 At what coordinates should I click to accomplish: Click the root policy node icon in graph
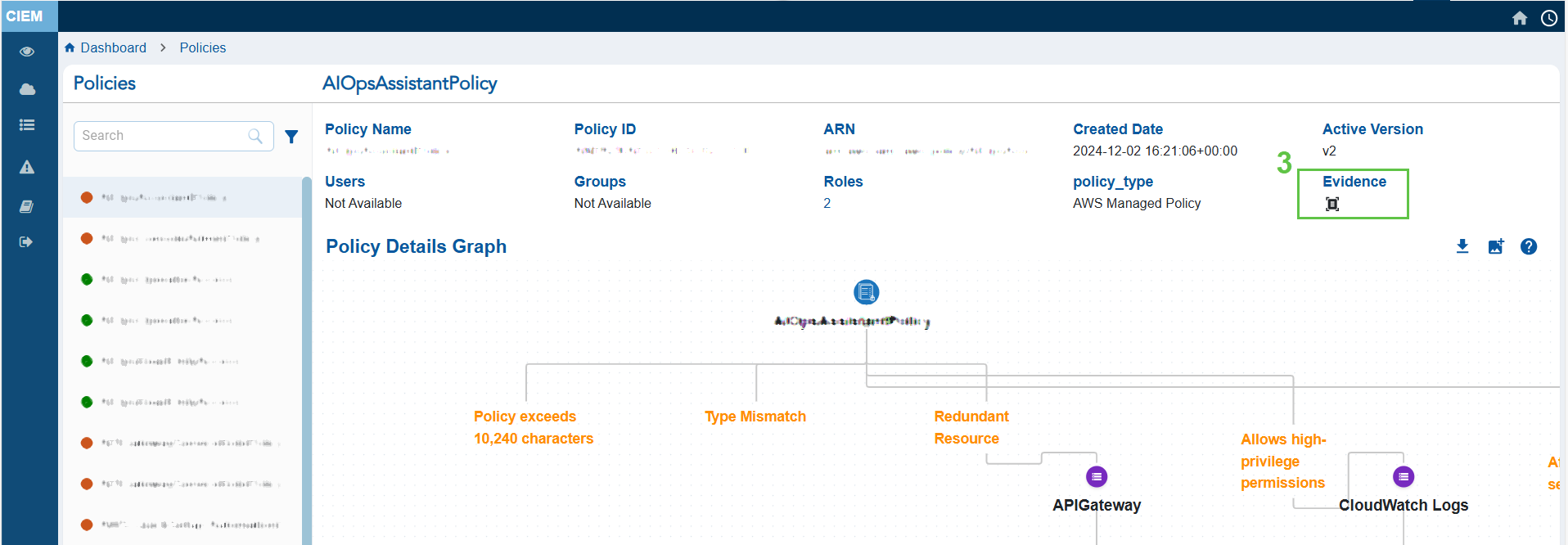tap(866, 292)
